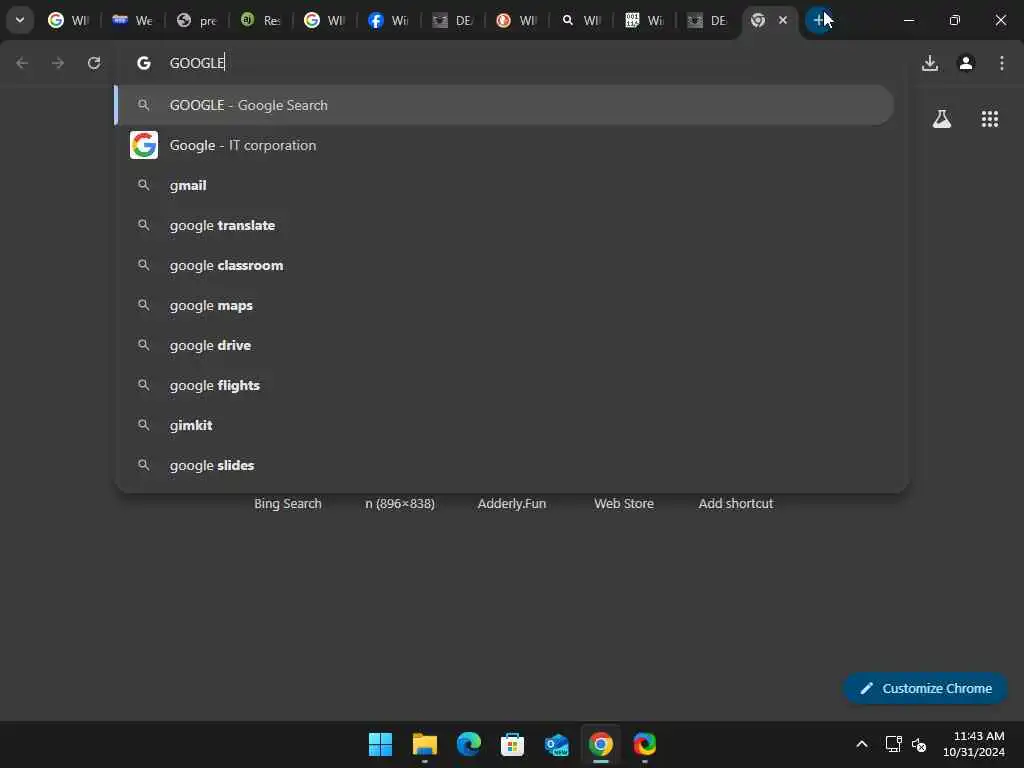Select 'Google - IT corporation' suggestion
1024x768 pixels.
[504, 145]
